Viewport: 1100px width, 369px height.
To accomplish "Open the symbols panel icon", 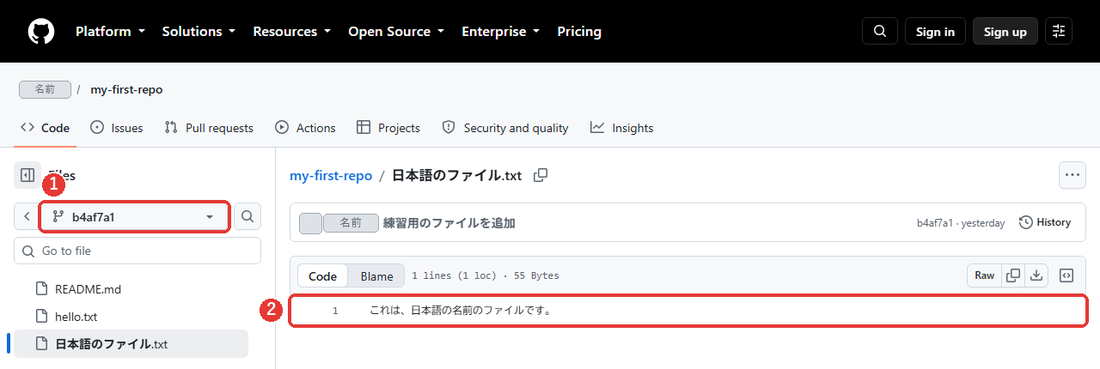I will point(1066,276).
